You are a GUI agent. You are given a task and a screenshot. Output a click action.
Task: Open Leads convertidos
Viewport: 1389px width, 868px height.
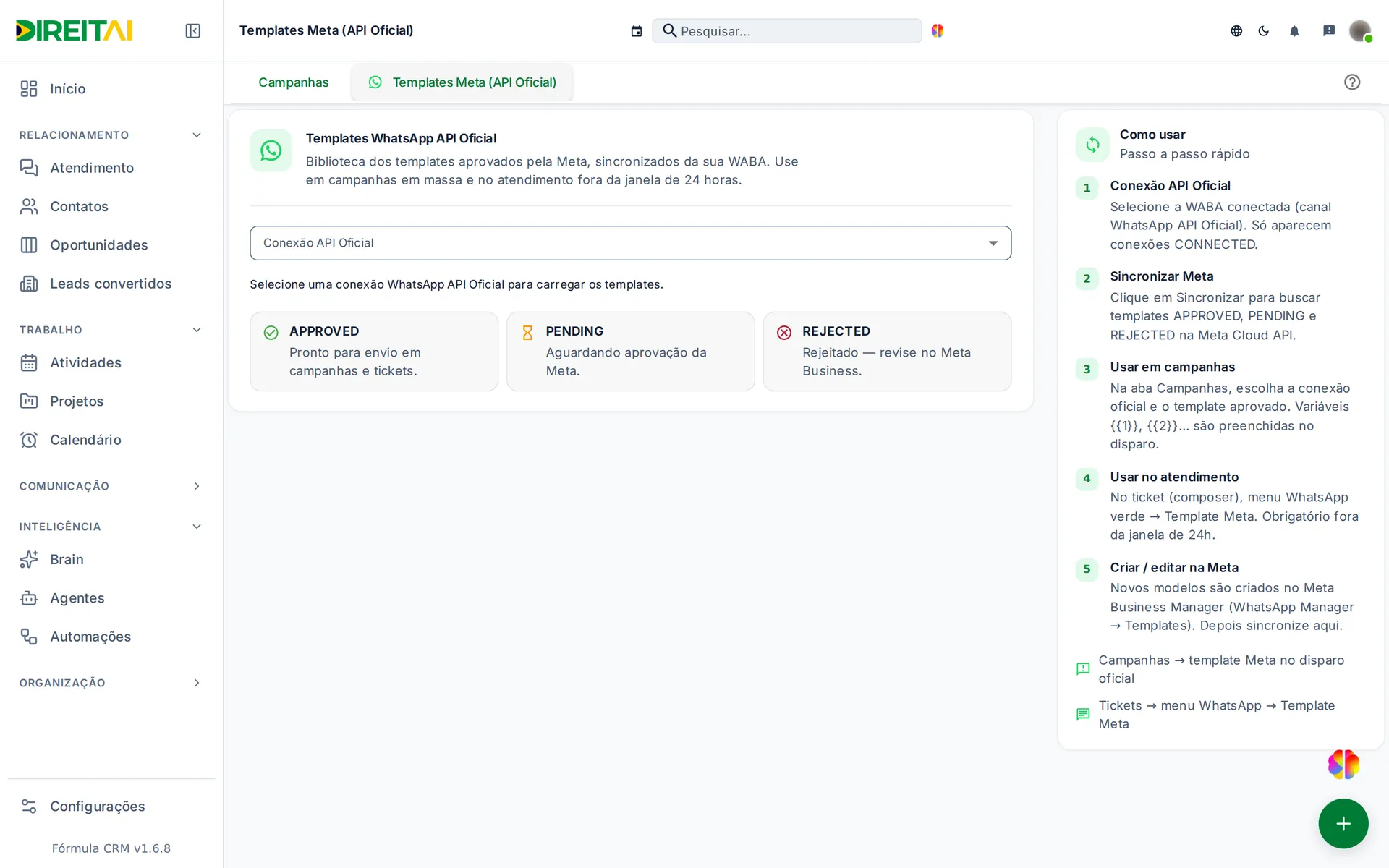(111, 284)
